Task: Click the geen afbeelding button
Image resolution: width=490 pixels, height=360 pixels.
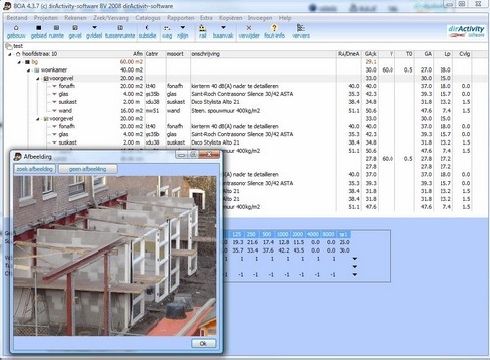Action: point(87,169)
